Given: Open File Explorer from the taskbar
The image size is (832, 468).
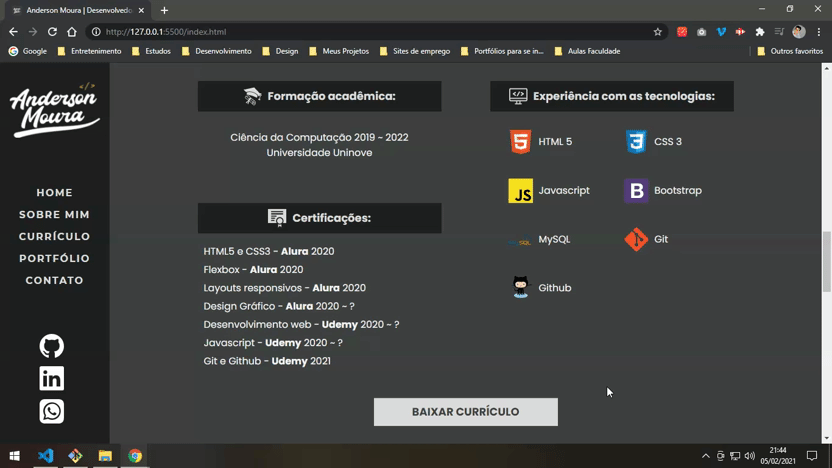Looking at the screenshot, I should click(105, 456).
